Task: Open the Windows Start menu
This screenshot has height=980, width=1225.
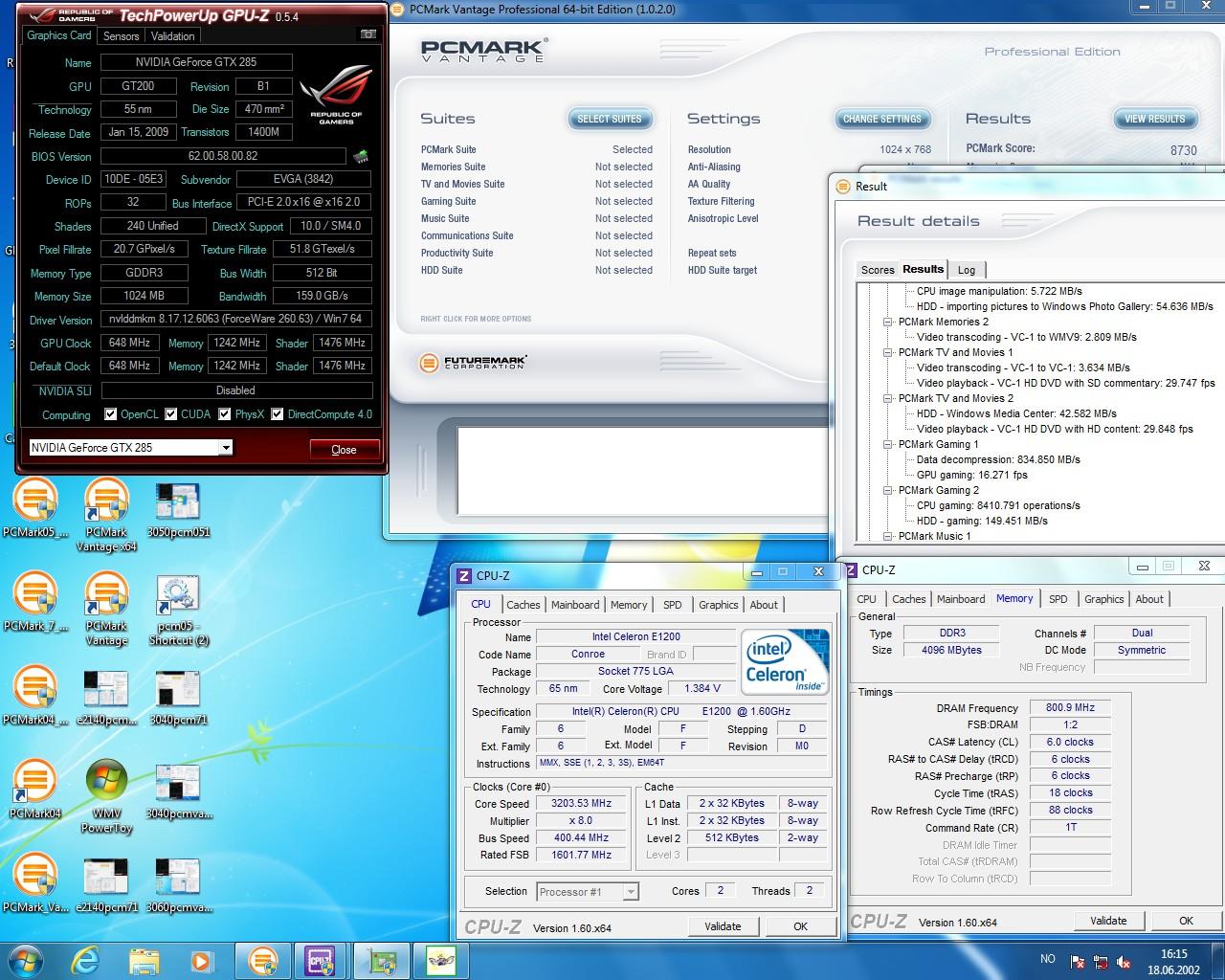Action: (x=26, y=960)
